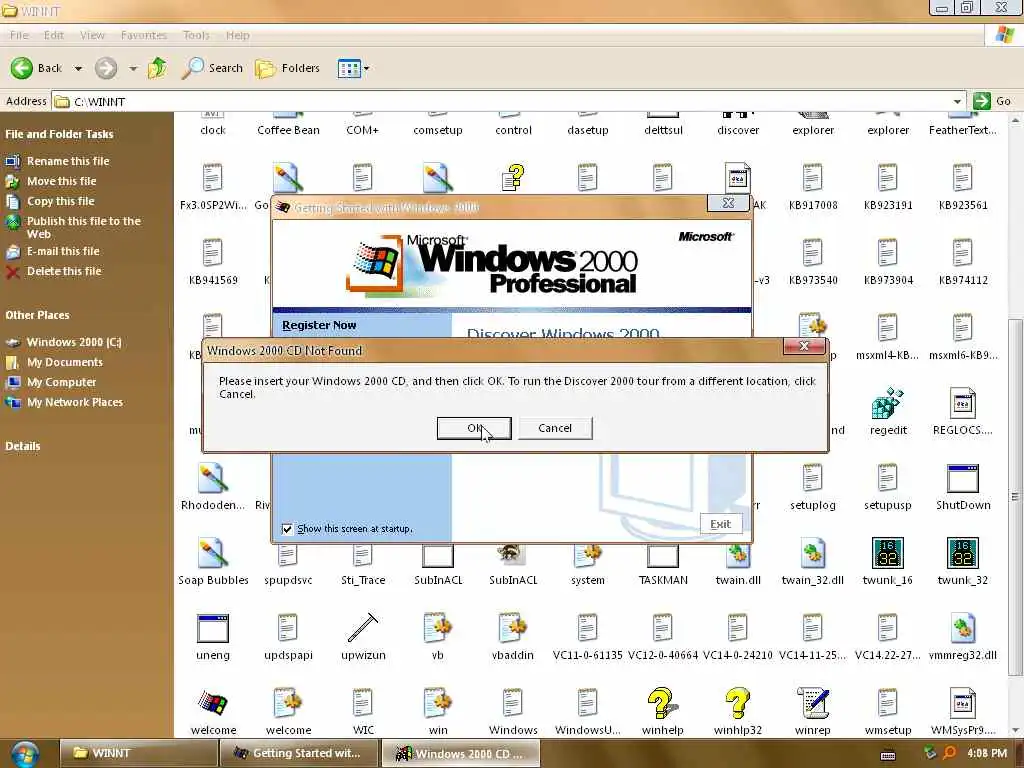The height and width of the screenshot is (768, 1024).
Task: Collapse the Other Places section
Action: [37, 315]
